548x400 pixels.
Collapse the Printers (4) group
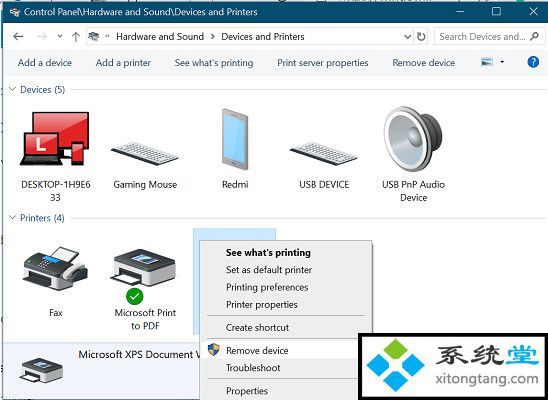coord(13,218)
